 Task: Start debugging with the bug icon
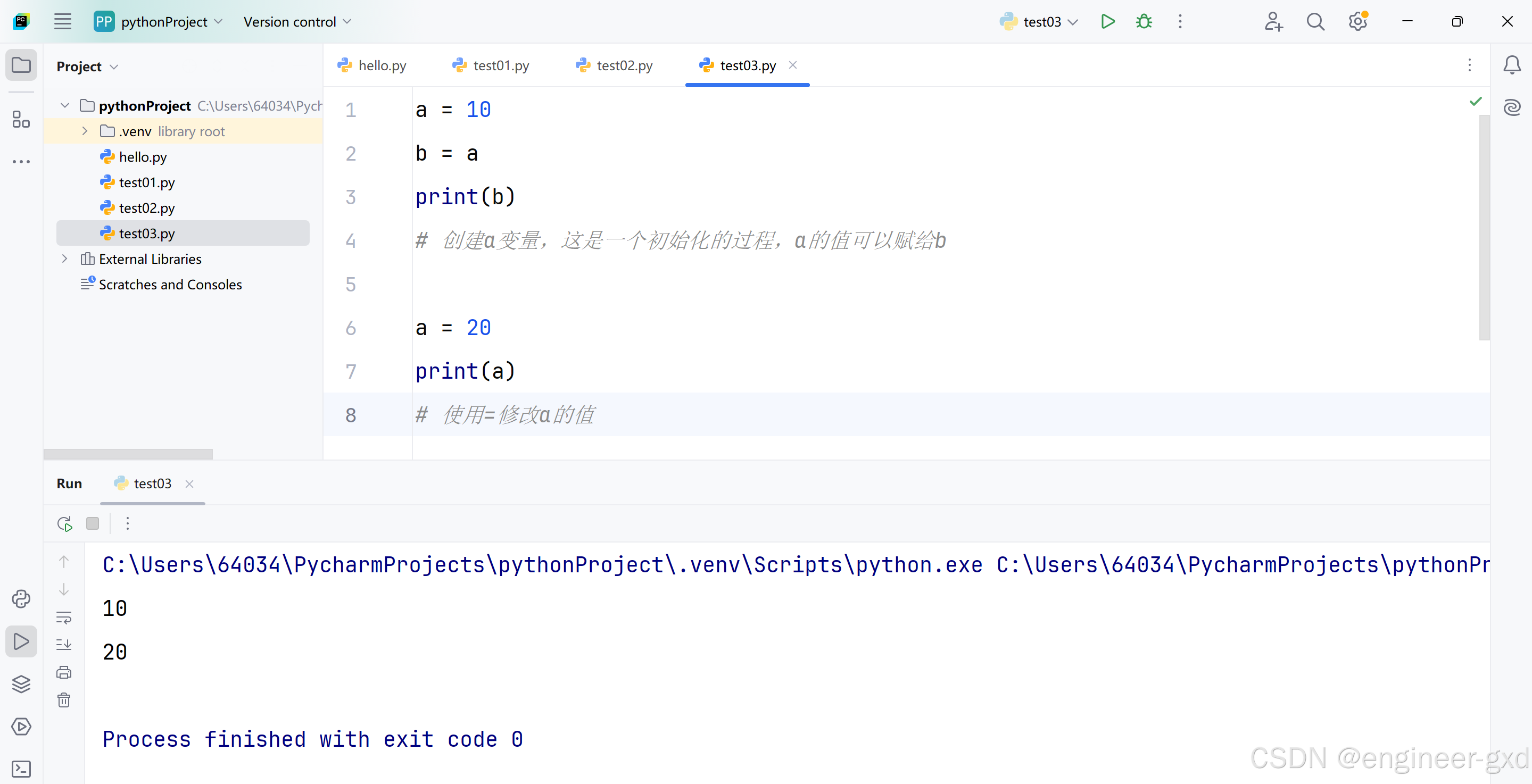pos(1144,22)
